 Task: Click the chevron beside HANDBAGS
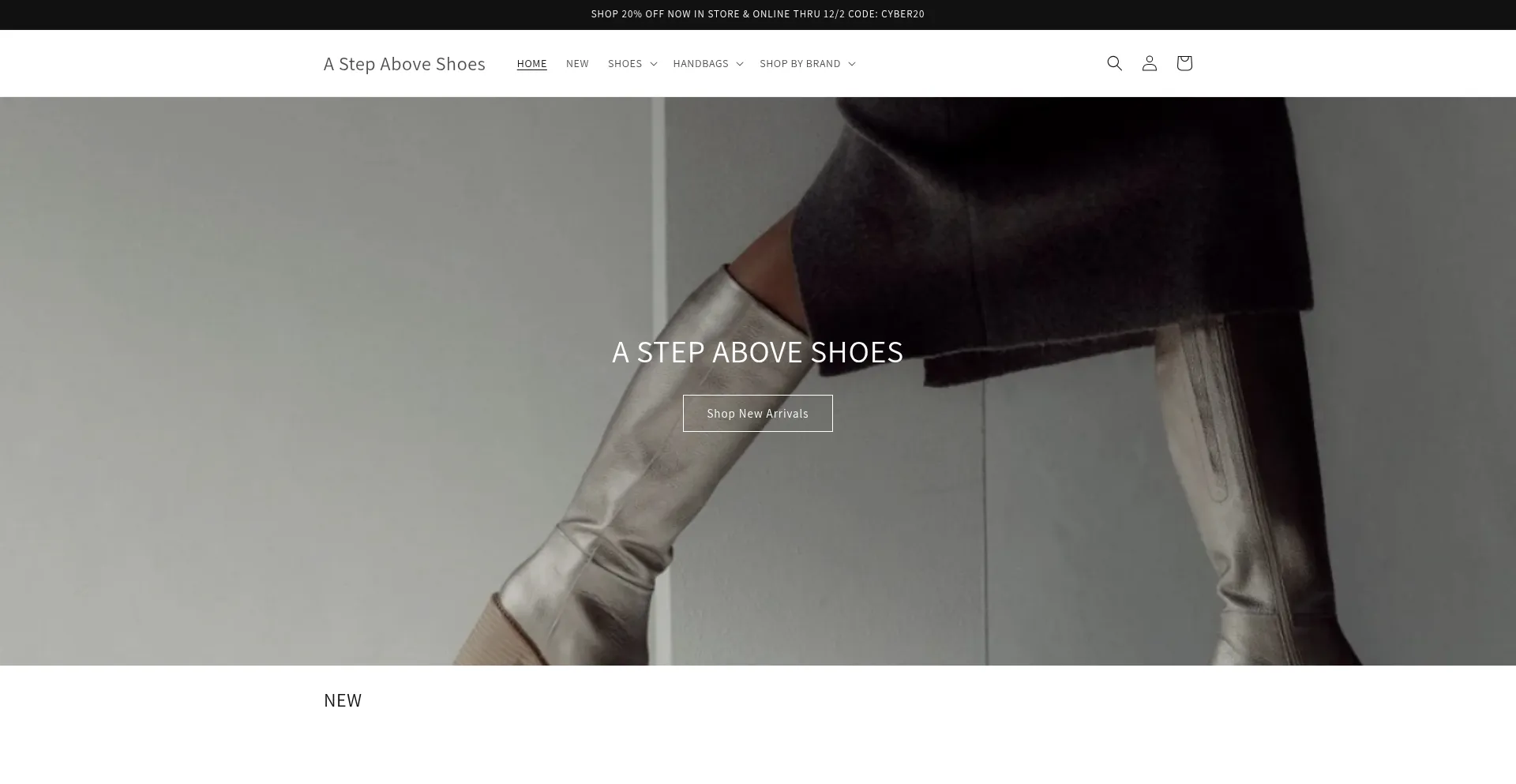(x=739, y=64)
